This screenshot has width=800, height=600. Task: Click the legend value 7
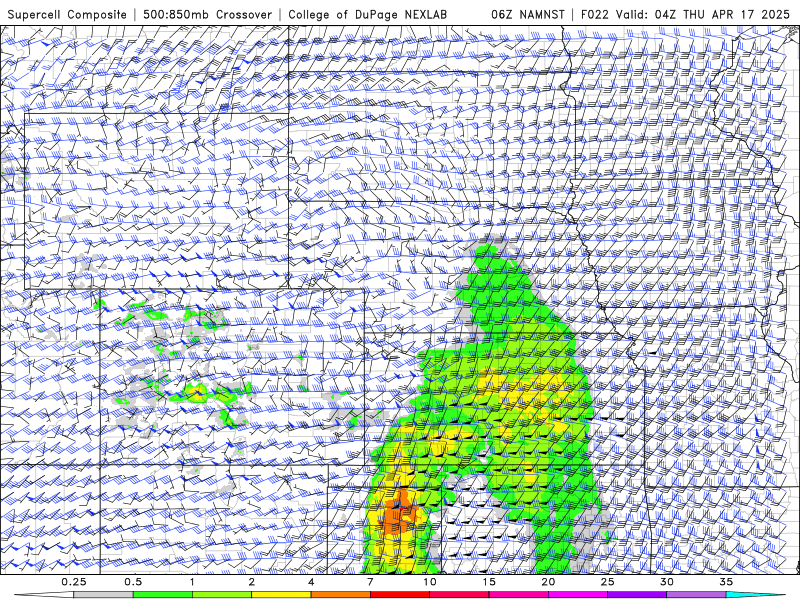(x=370, y=582)
